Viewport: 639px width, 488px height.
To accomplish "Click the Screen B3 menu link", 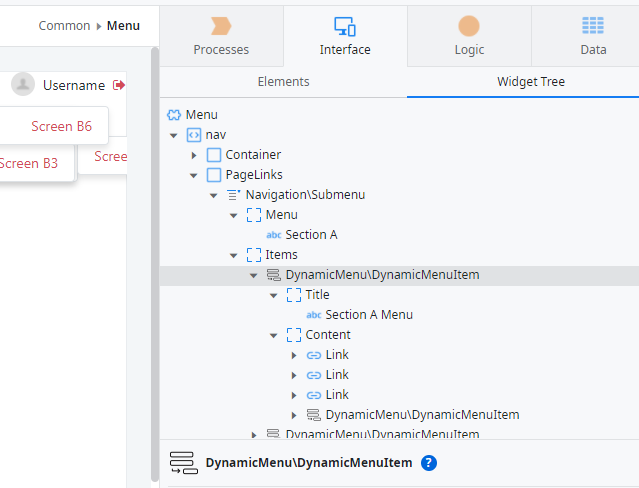I will (x=29, y=163).
